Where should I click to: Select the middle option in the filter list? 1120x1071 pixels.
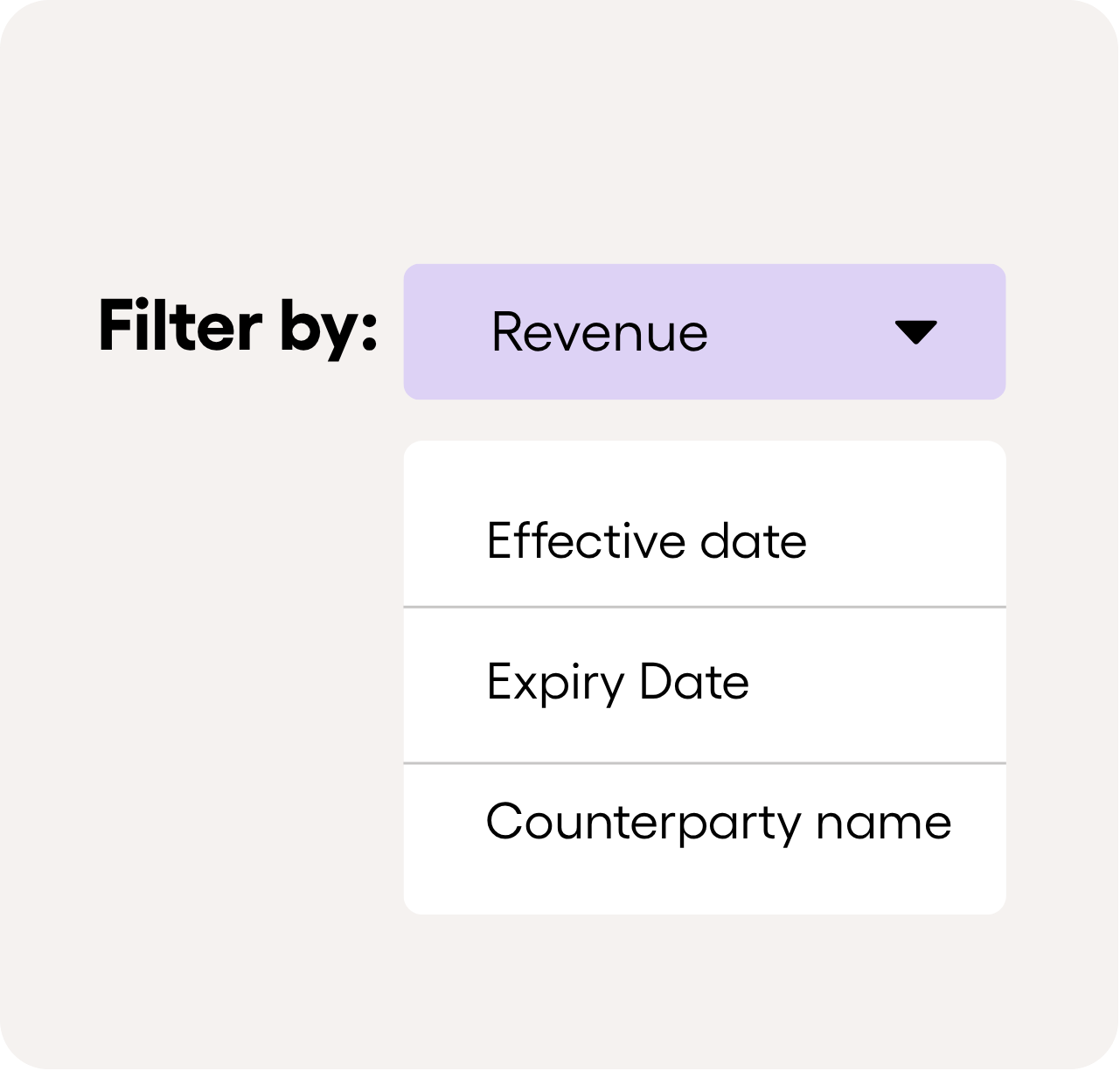[x=617, y=683]
